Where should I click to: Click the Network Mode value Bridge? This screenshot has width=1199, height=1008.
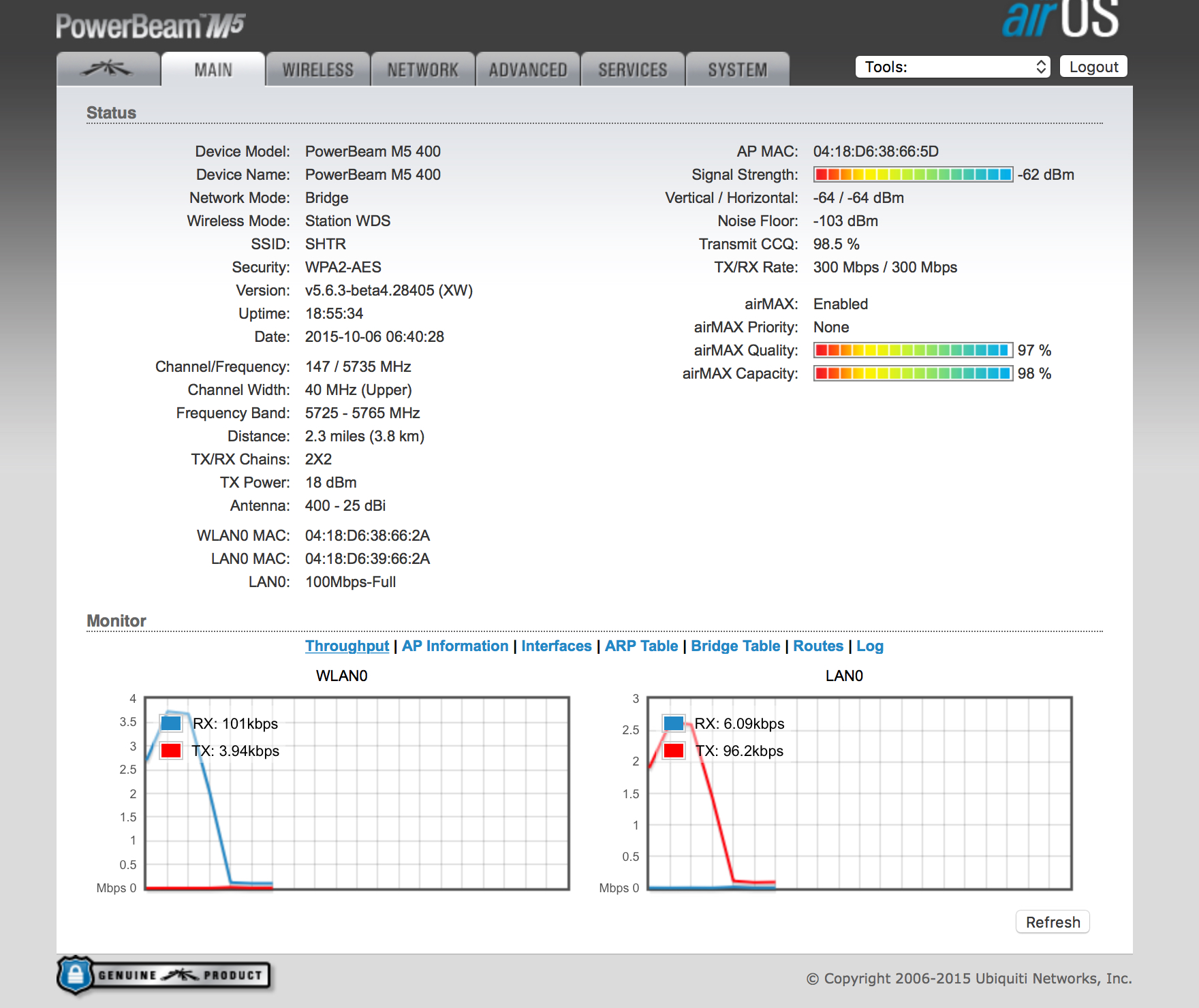tap(327, 198)
